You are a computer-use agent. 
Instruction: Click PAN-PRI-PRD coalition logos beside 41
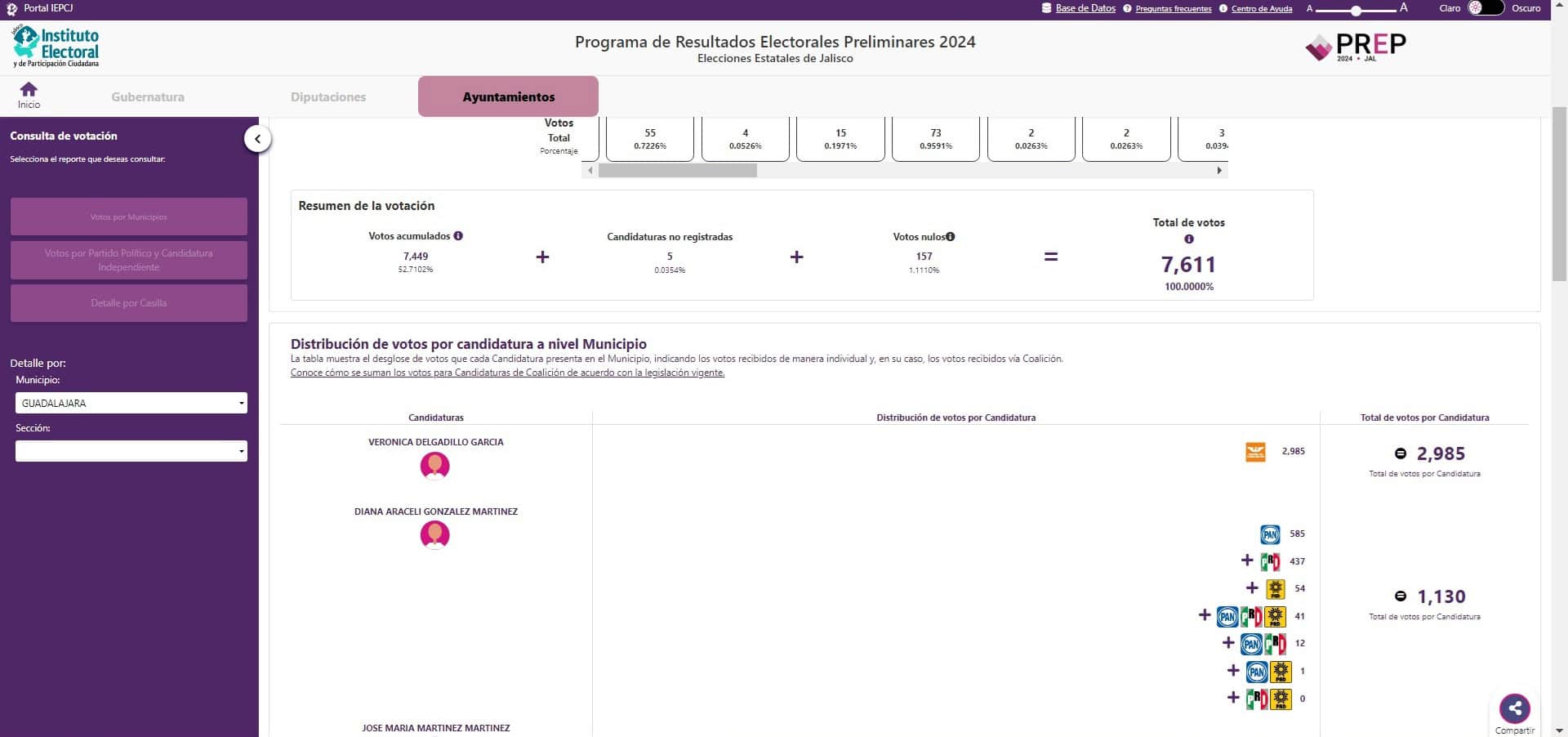pos(1251,616)
